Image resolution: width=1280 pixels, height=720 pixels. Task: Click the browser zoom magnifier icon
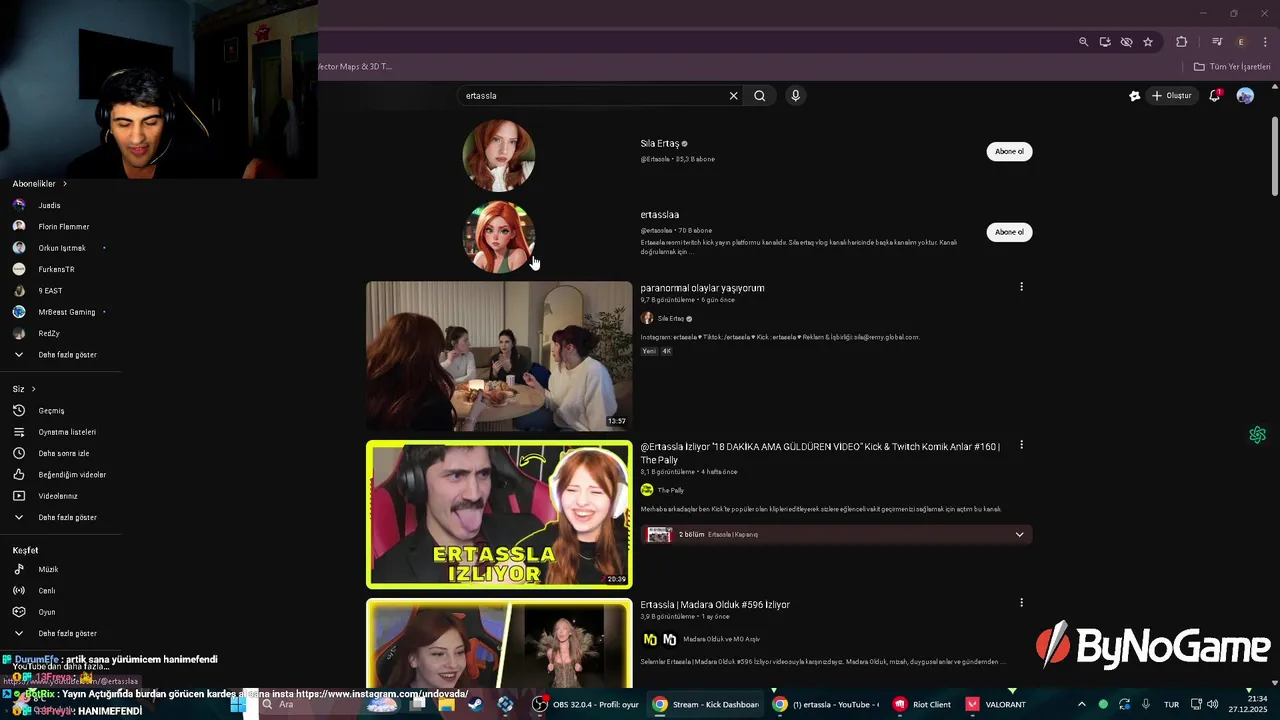pos(1083,42)
